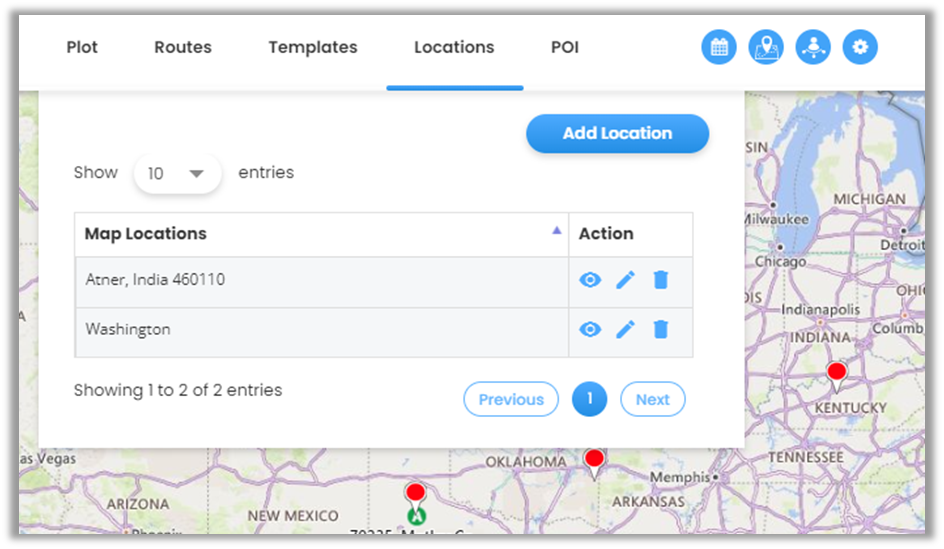Click pencil icon for Washington row

tap(625, 329)
